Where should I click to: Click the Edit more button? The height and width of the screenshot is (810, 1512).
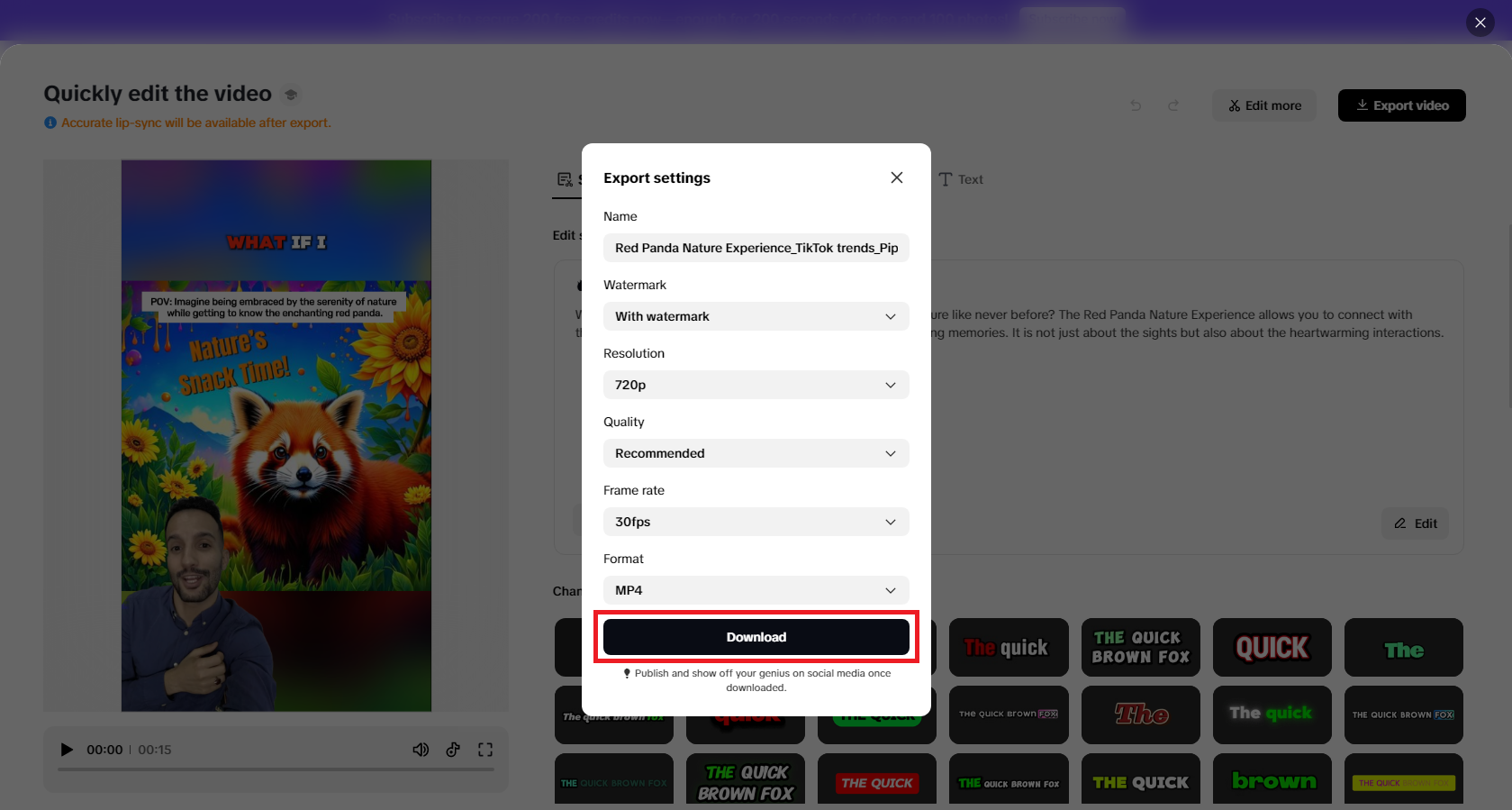[x=1263, y=105]
